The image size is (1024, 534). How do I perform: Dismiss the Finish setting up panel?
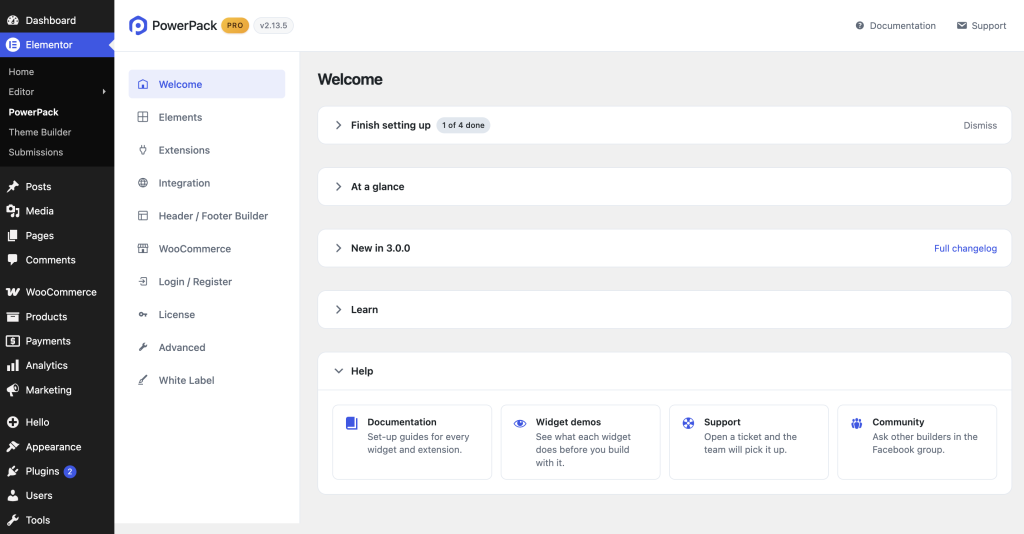click(980, 125)
